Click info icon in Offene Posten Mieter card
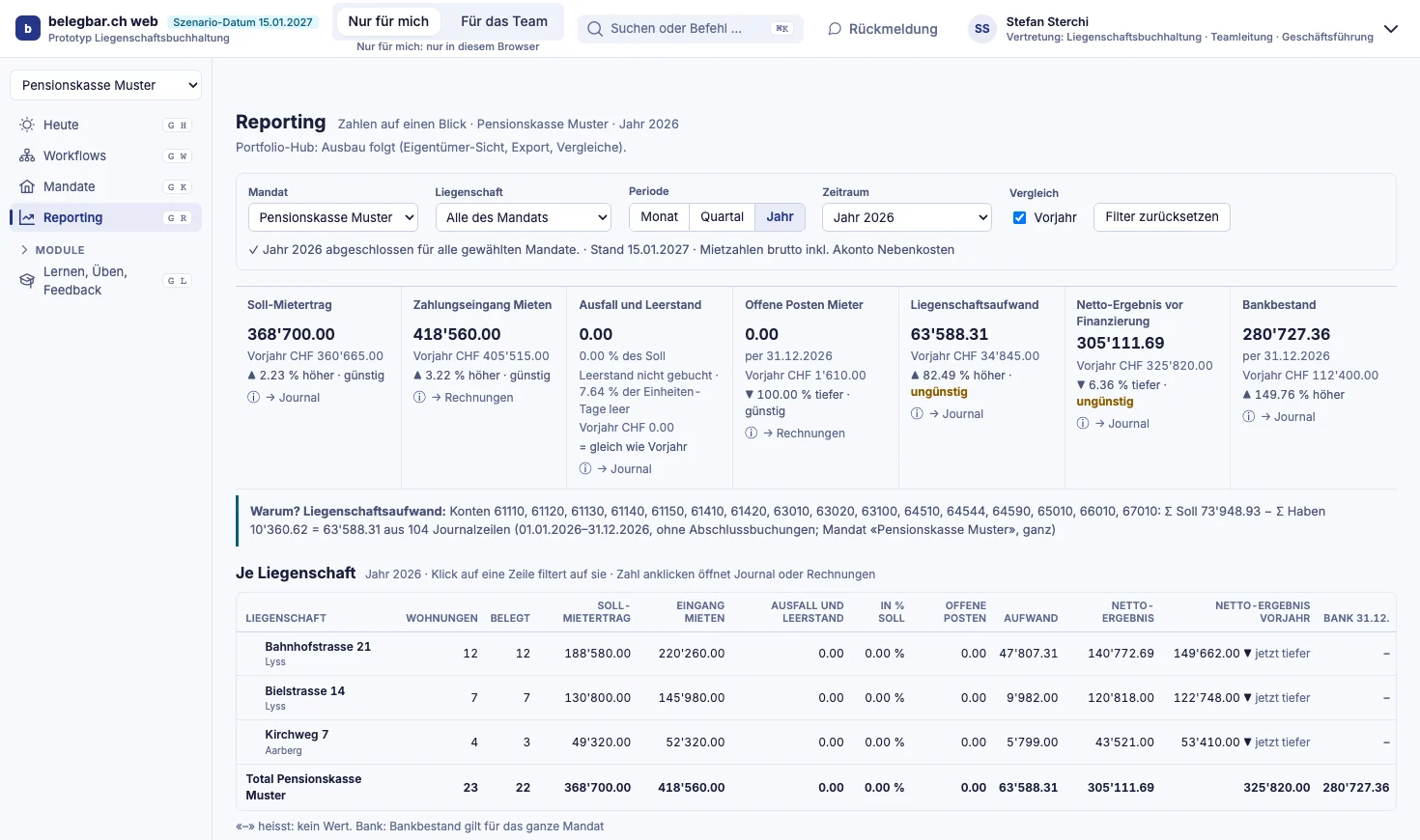Image resolution: width=1420 pixels, height=840 pixels. tap(752, 434)
